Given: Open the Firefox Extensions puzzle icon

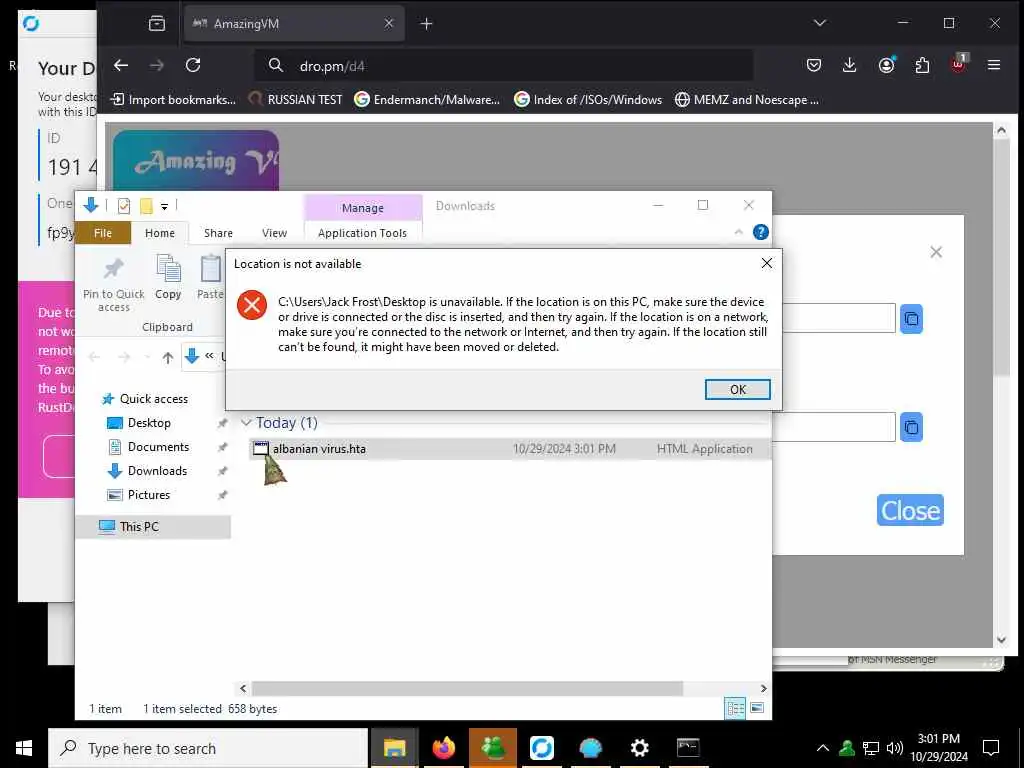Looking at the screenshot, I should tap(922, 65).
